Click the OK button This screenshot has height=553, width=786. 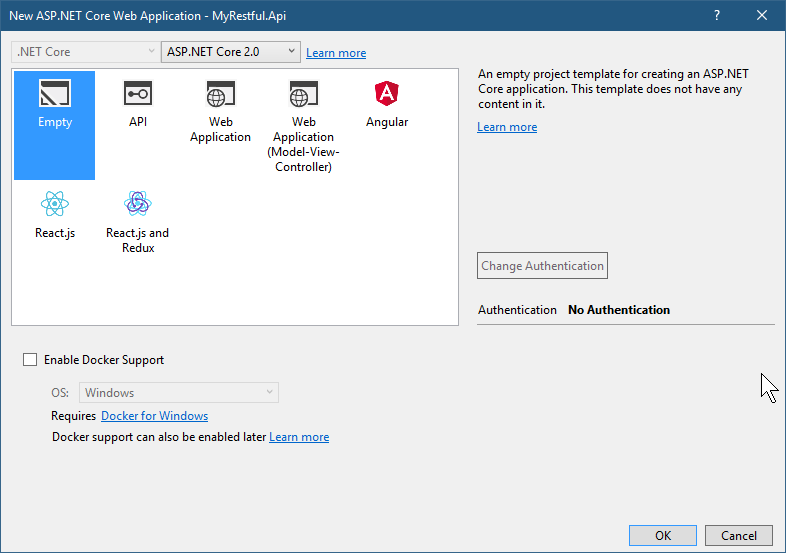(x=663, y=536)
